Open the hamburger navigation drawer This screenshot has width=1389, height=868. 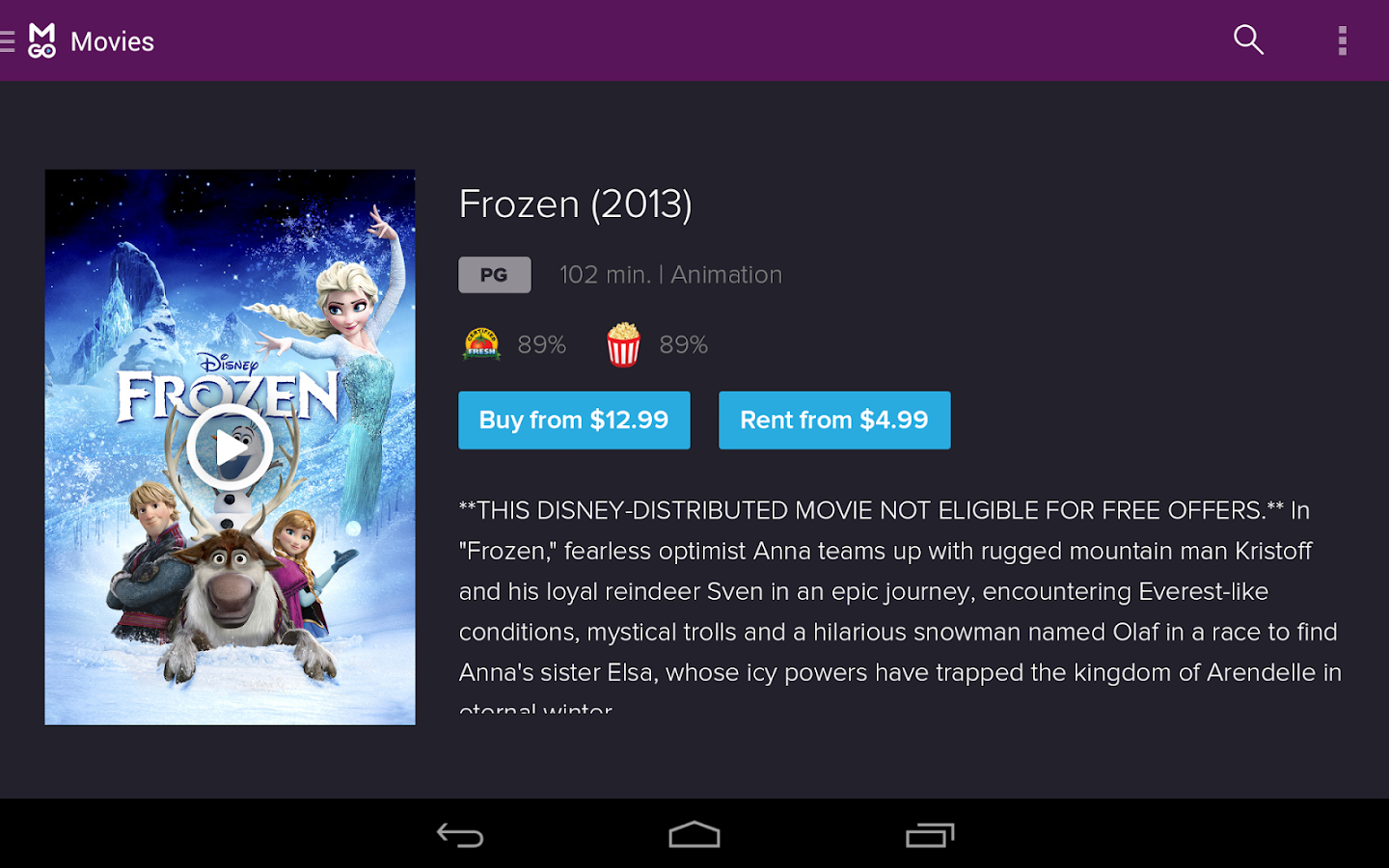point(7,41)
